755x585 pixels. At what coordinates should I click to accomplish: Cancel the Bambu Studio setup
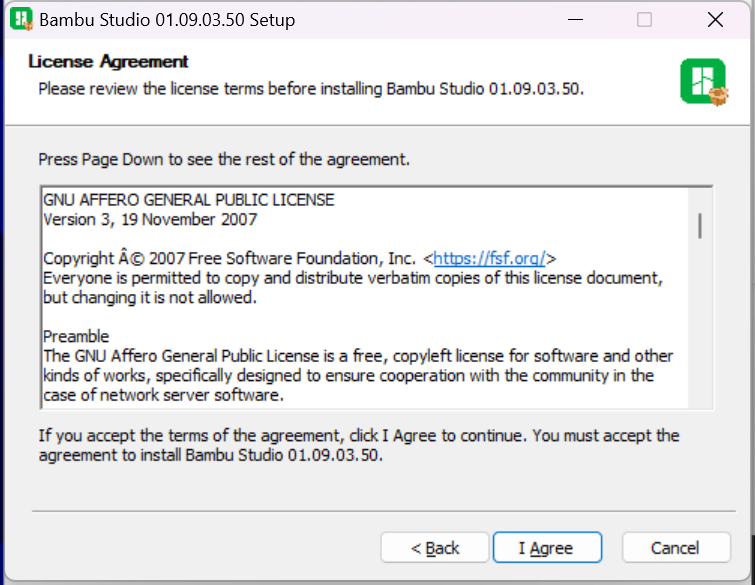[676, 547]
